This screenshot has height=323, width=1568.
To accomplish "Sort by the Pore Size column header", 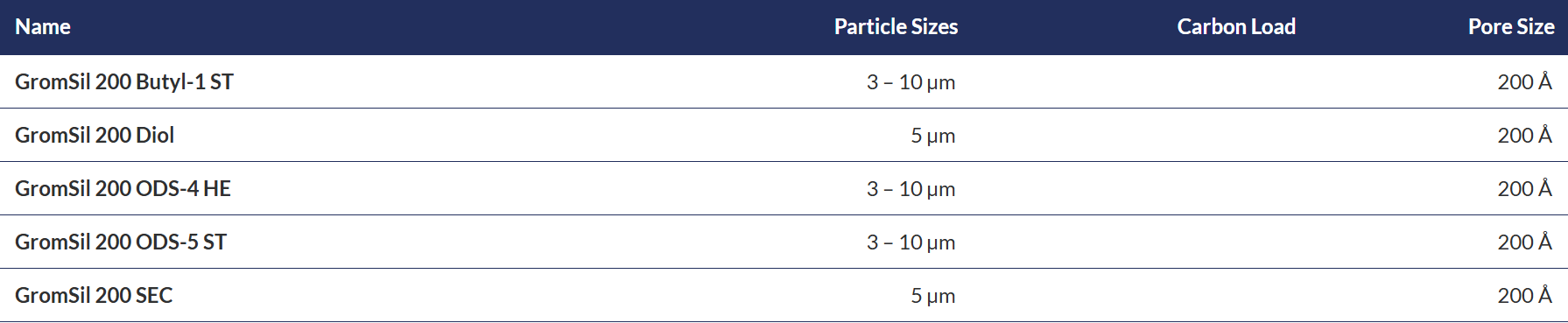I will point(1511,27).
